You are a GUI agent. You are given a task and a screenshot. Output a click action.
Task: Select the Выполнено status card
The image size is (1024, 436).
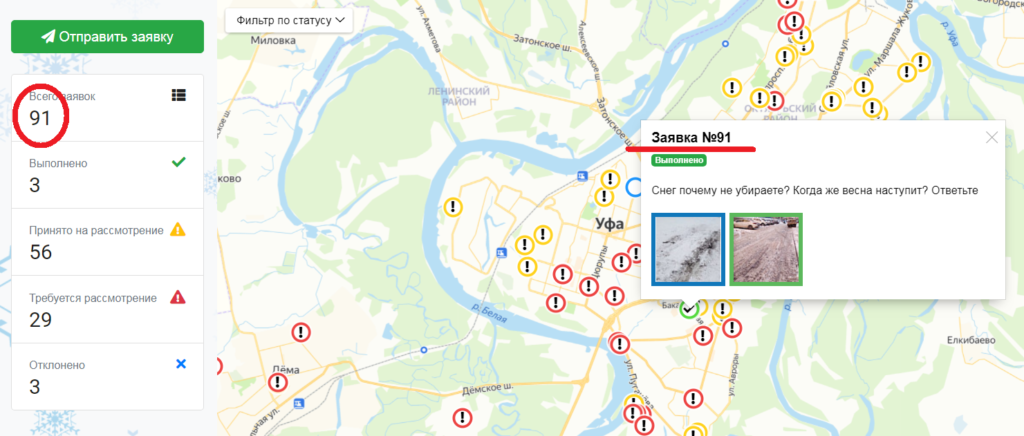[107, 175]
